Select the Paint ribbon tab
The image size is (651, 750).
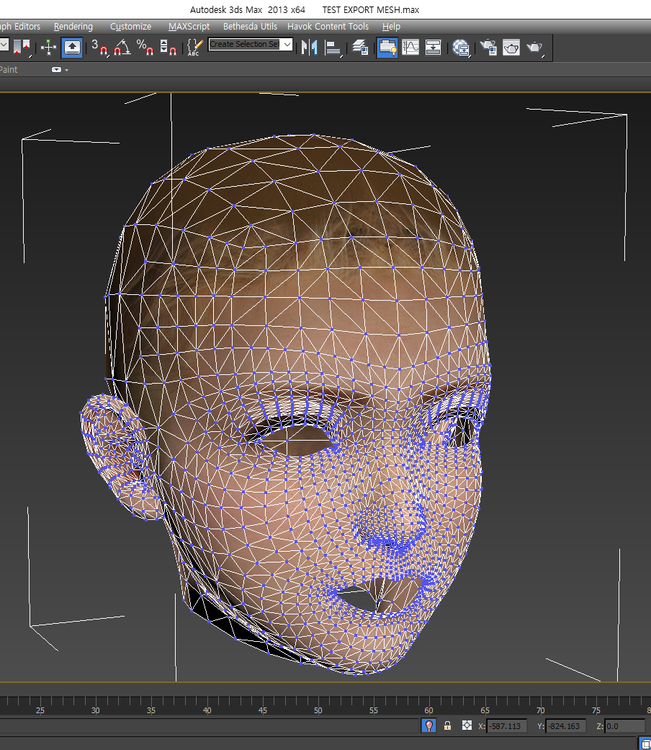tap(9, 70)
